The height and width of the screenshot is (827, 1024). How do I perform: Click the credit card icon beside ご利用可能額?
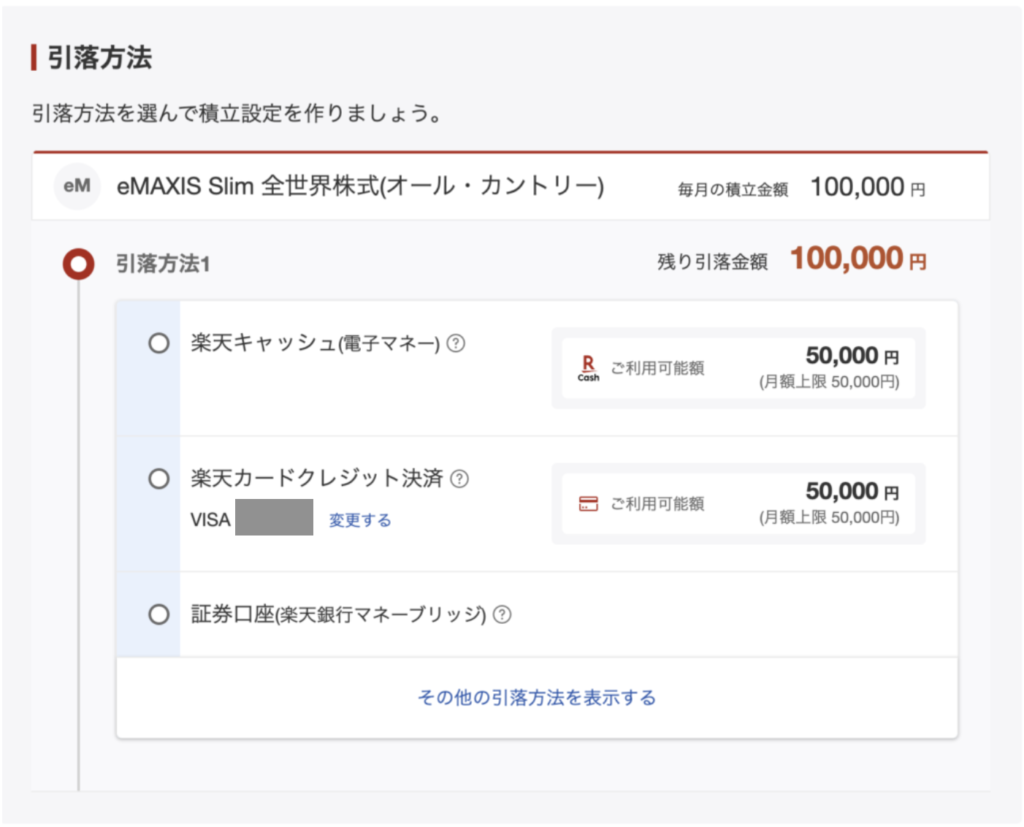click(589, 504)
